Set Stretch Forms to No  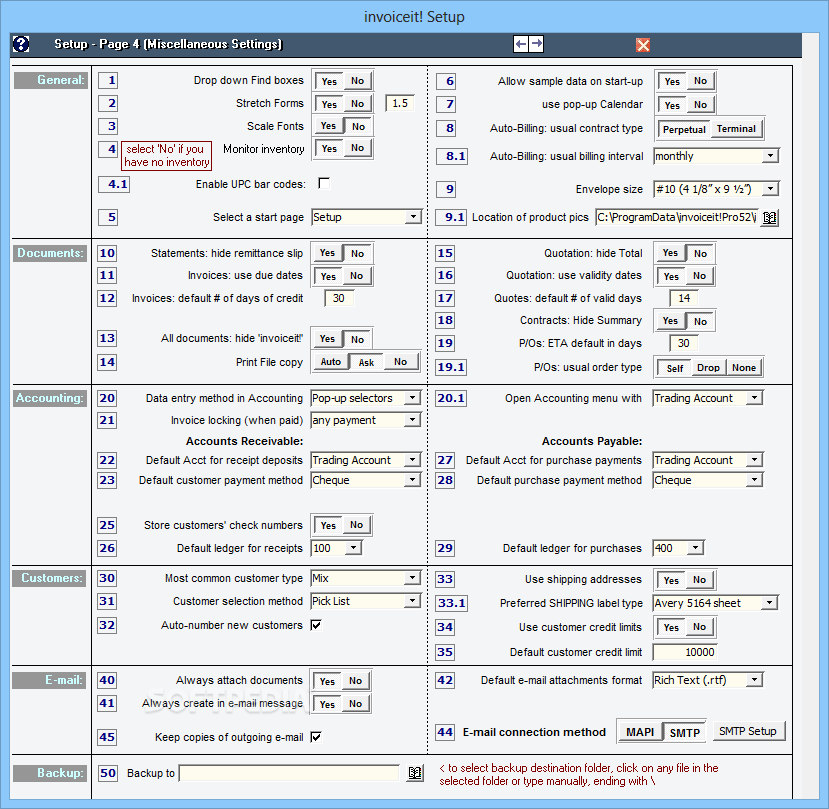coord(357,104)
